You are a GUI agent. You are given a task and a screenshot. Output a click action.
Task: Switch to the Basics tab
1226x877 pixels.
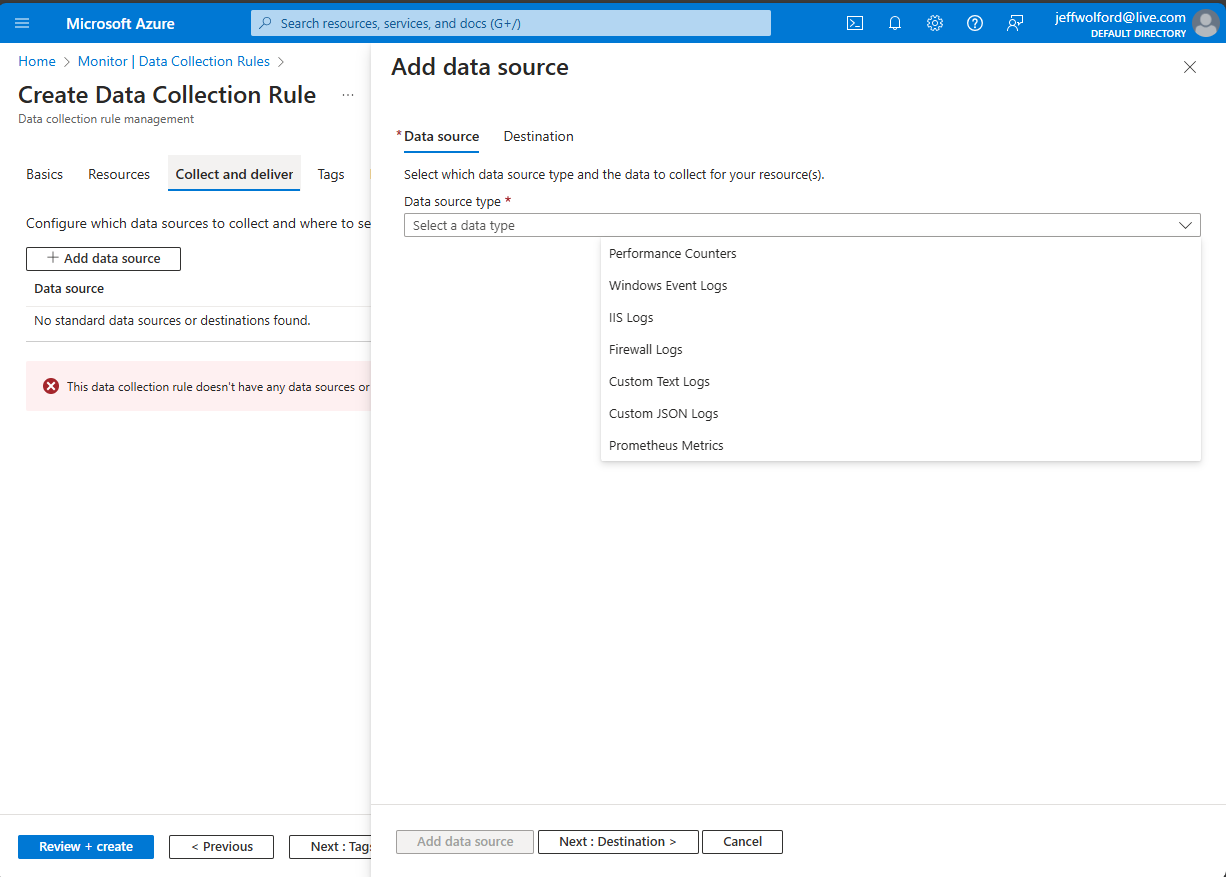[44, 173]
